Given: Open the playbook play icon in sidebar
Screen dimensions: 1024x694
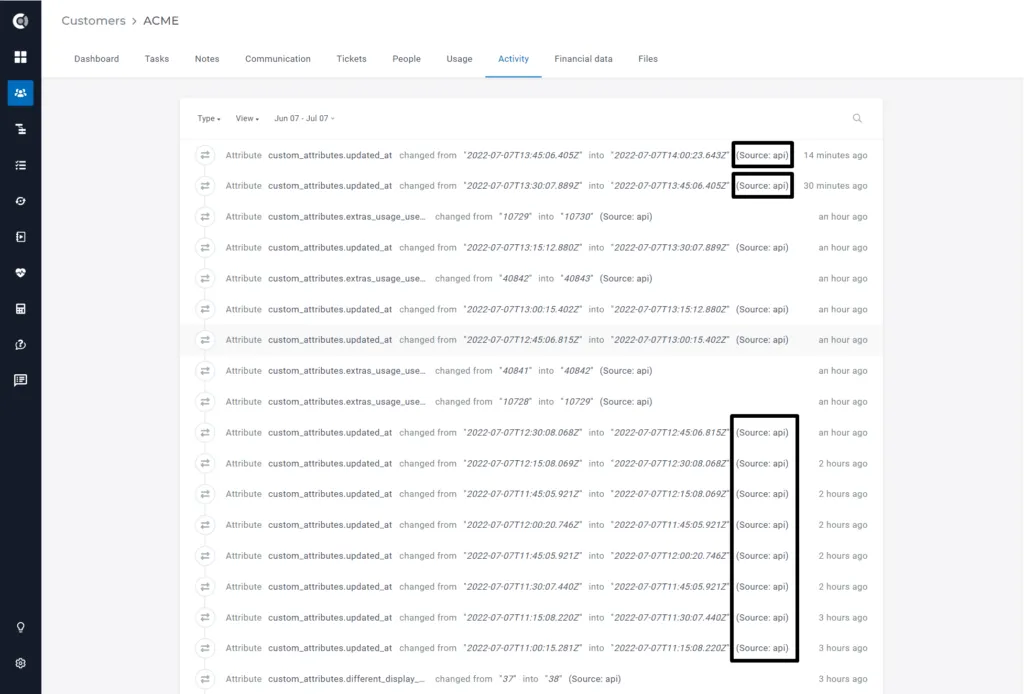Looking at the screenshot, I should pos(20,237).
